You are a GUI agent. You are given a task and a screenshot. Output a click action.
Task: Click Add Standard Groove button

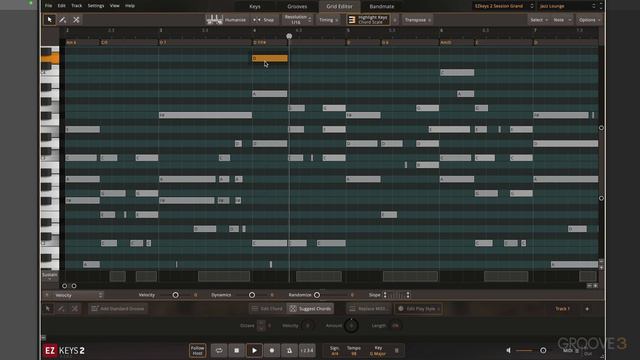(118, 309)
